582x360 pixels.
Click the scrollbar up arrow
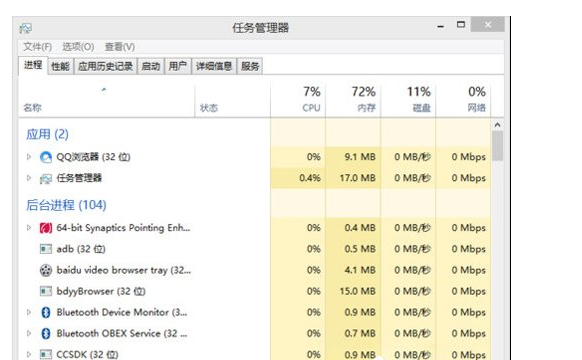(x=497, y=125)
